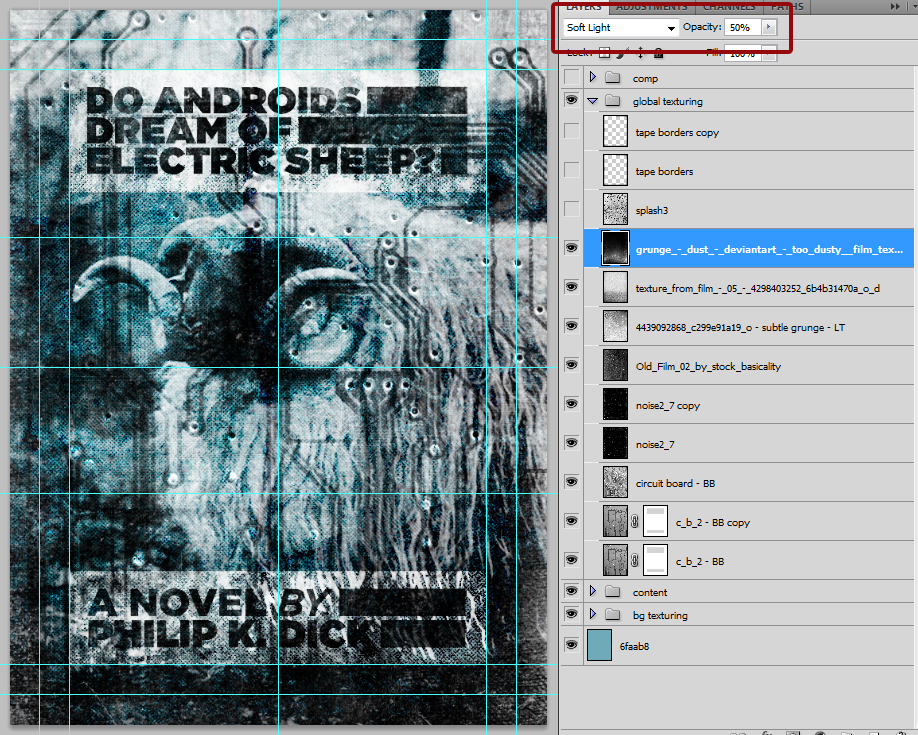The width and height of the screenshot is (918, 735).
Task: Select the 6faab8 solid color thumbnail
Action: tap(599, 645)
